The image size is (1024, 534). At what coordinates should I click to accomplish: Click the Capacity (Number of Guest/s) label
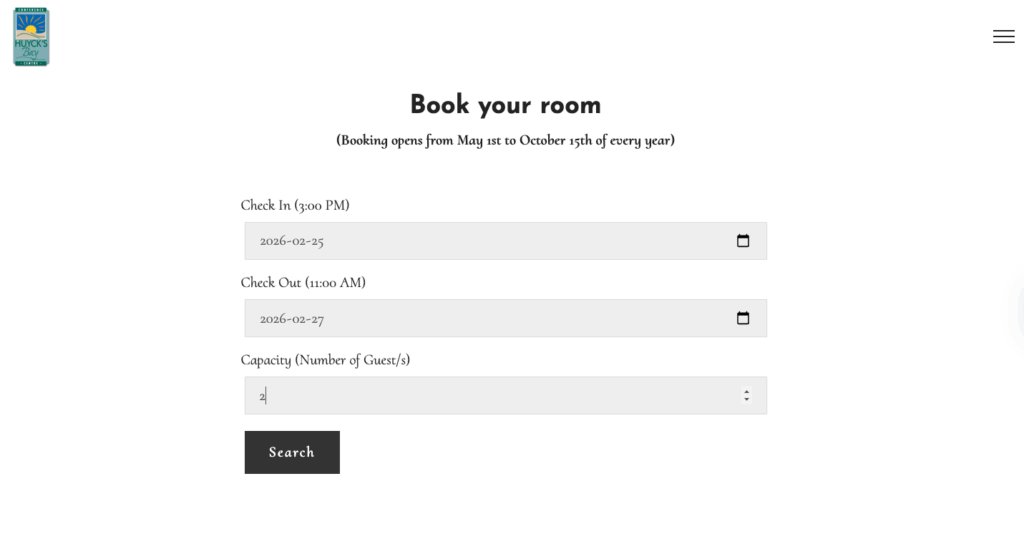coord(325,360)
